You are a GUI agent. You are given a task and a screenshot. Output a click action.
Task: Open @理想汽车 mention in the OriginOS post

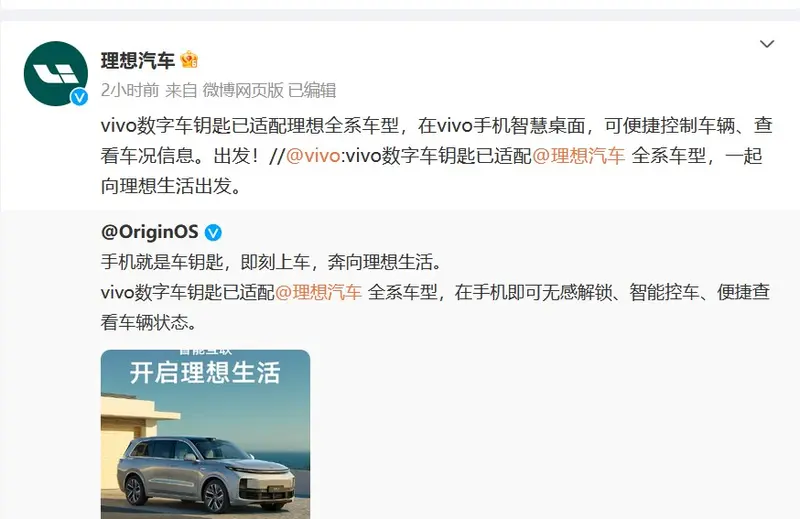coord(318,292)
